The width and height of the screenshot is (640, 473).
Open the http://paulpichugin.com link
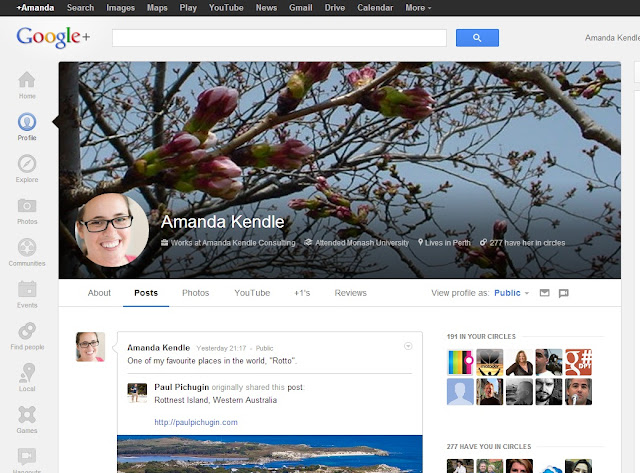196,422
